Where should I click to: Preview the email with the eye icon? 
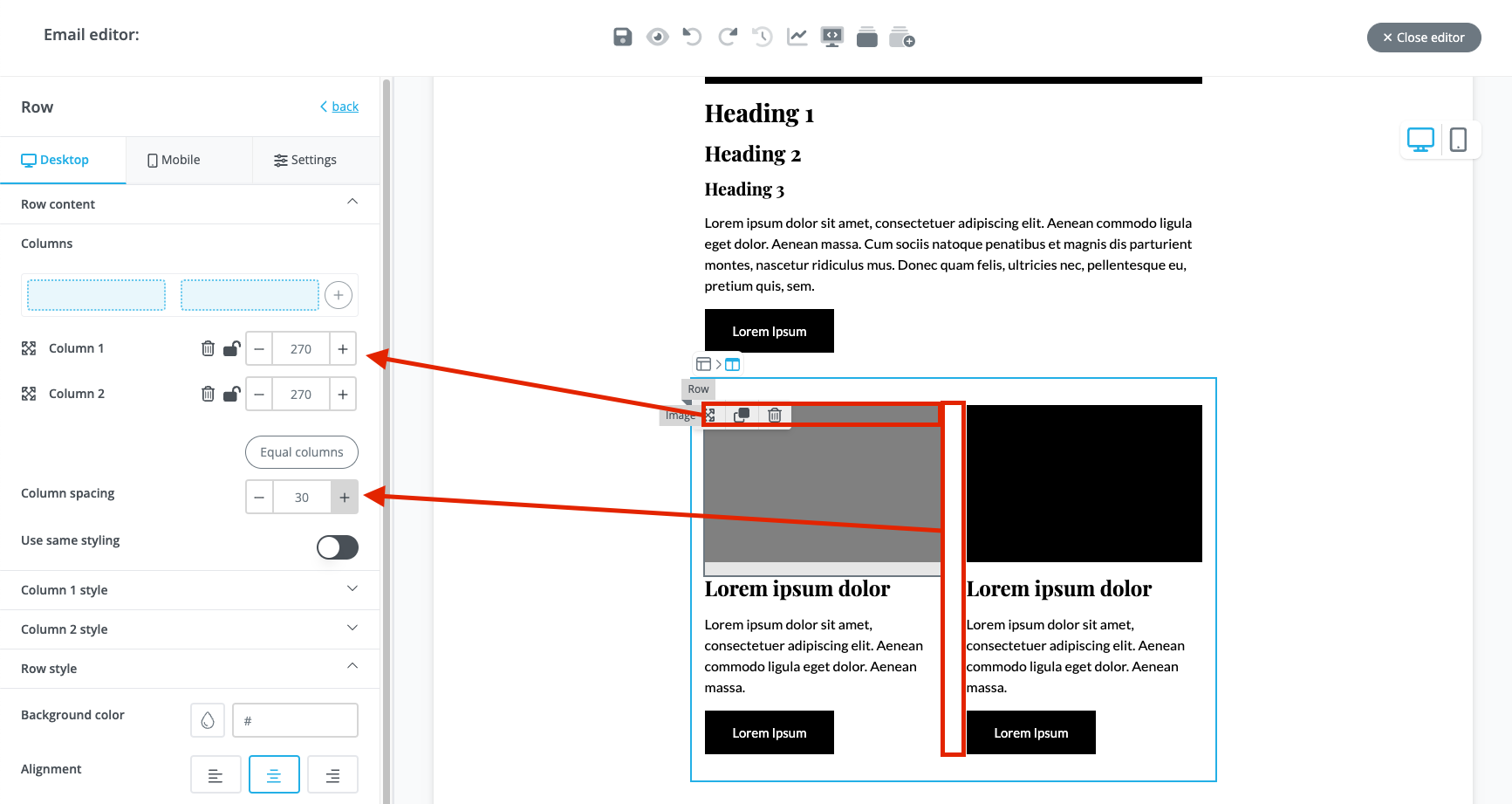[657, 37]
